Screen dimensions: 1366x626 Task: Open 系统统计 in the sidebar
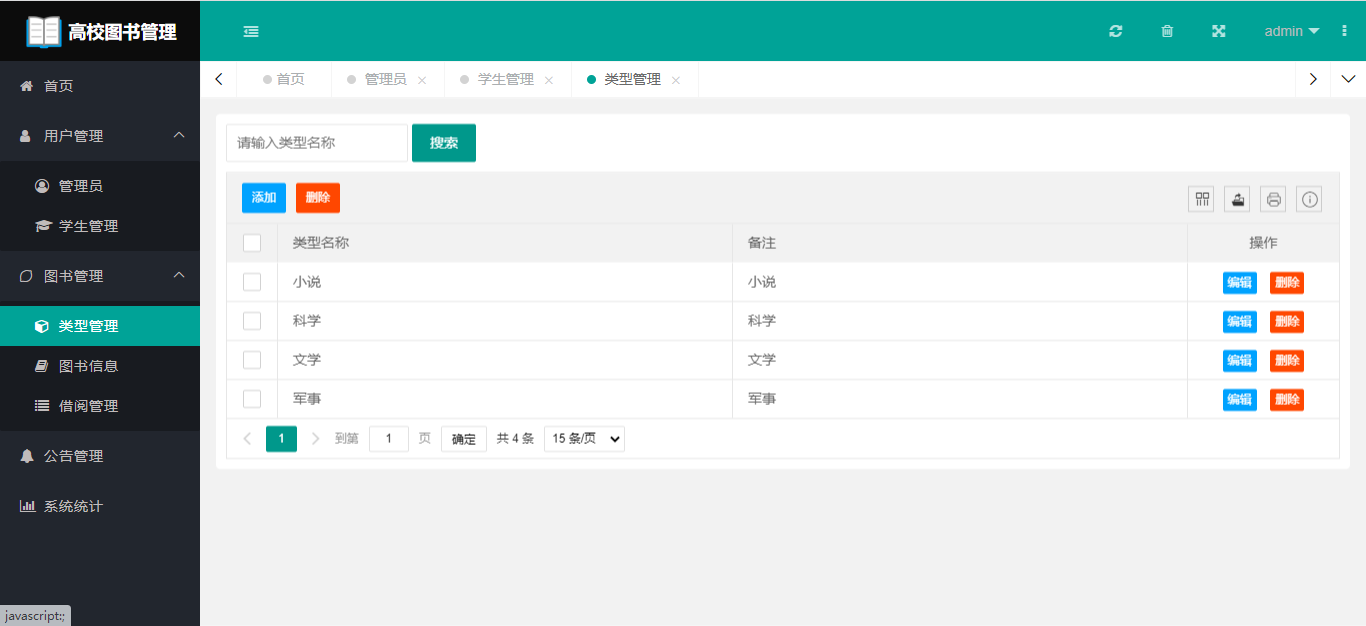pos(100,506)
